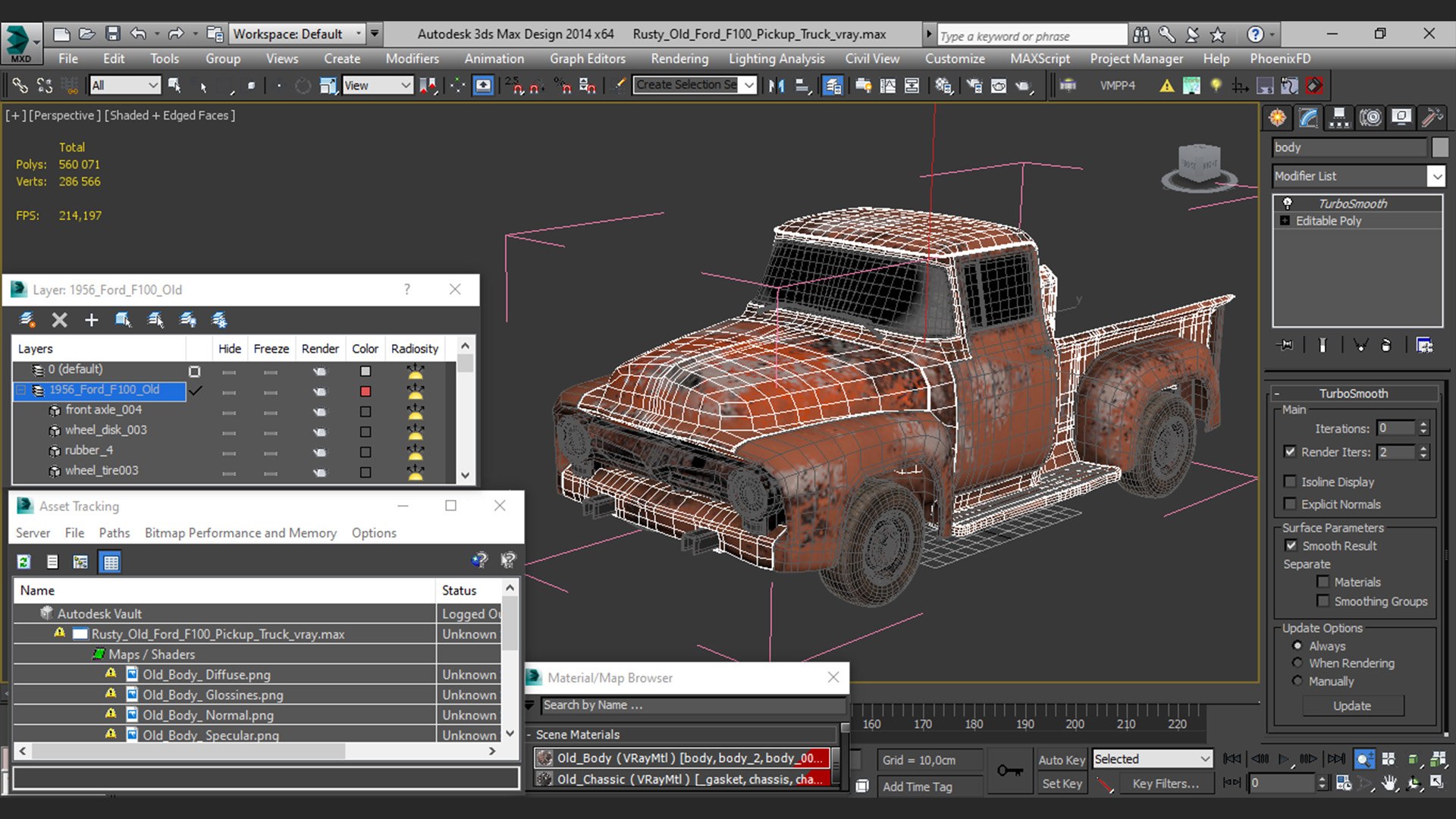Click the Undo arrow icon

tap(138, 33)
